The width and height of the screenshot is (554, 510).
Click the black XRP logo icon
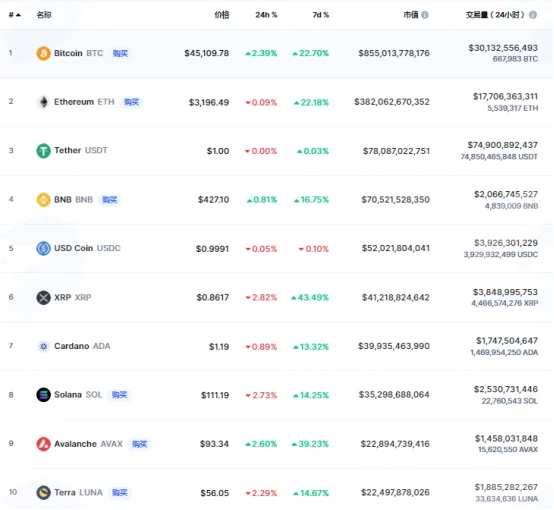point(43,298)
